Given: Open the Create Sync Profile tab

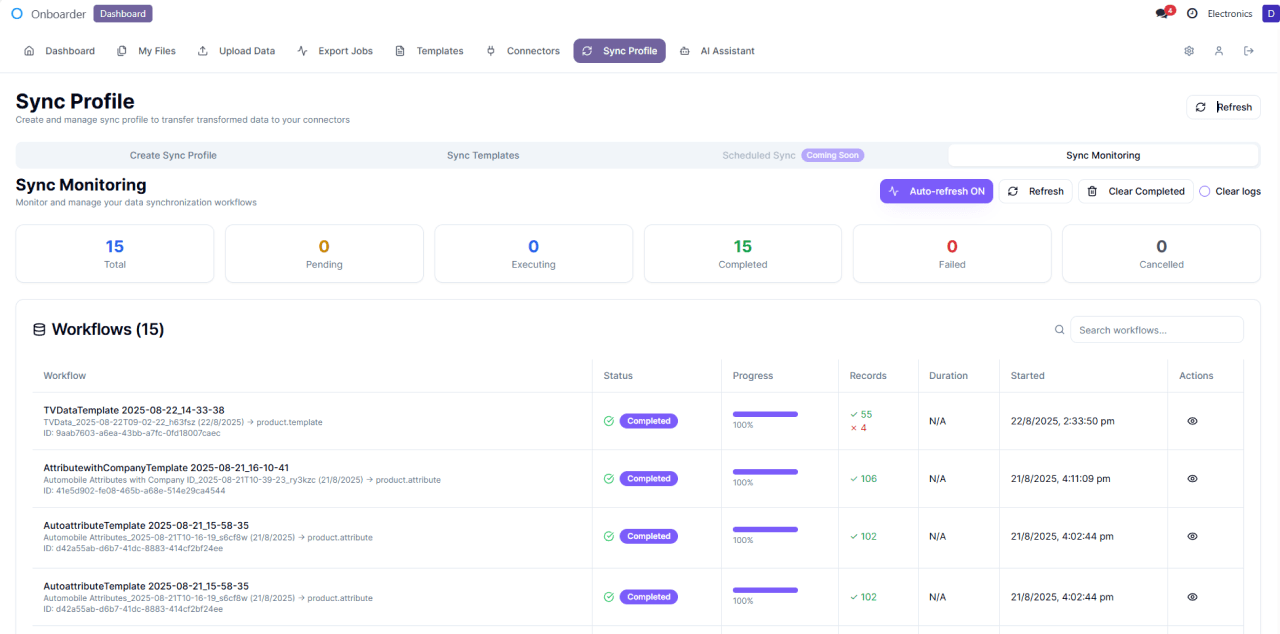Looking at the screenshot, I should click(x=173, y=155).
